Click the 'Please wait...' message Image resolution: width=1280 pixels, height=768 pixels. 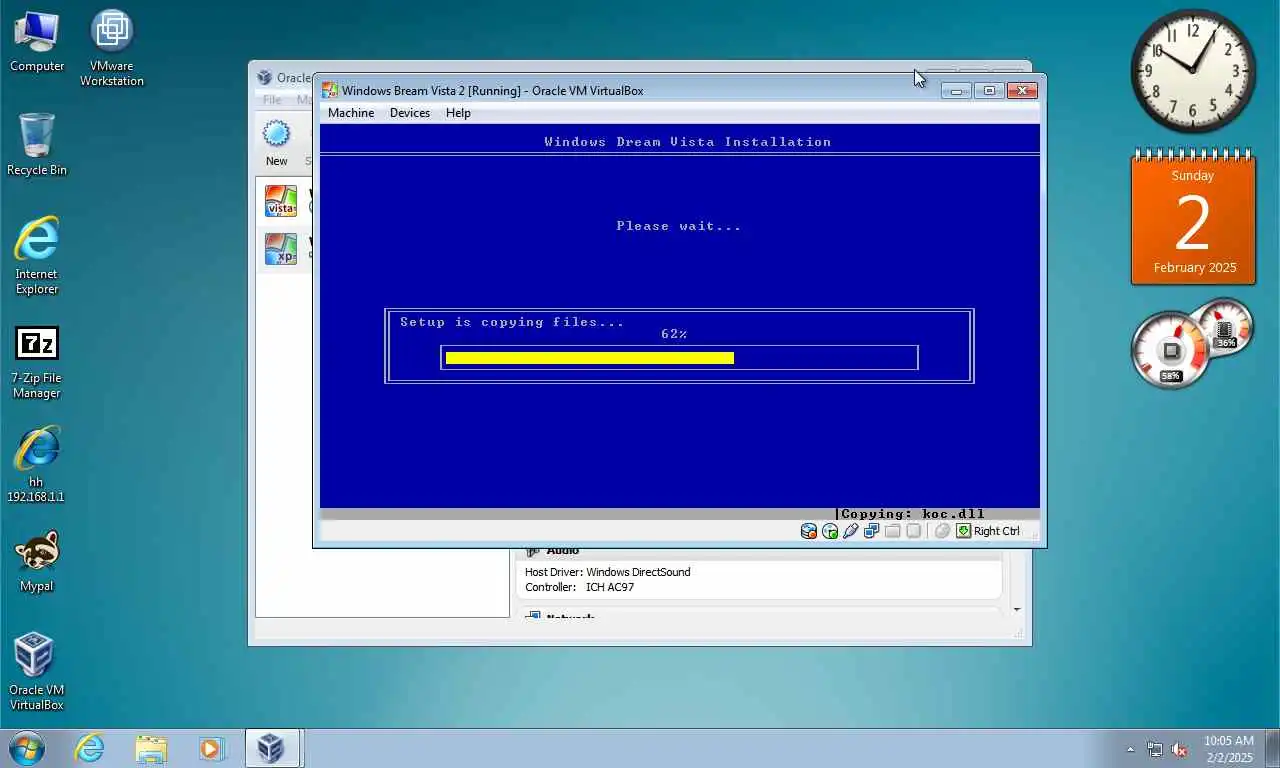(x=679, y=226)
